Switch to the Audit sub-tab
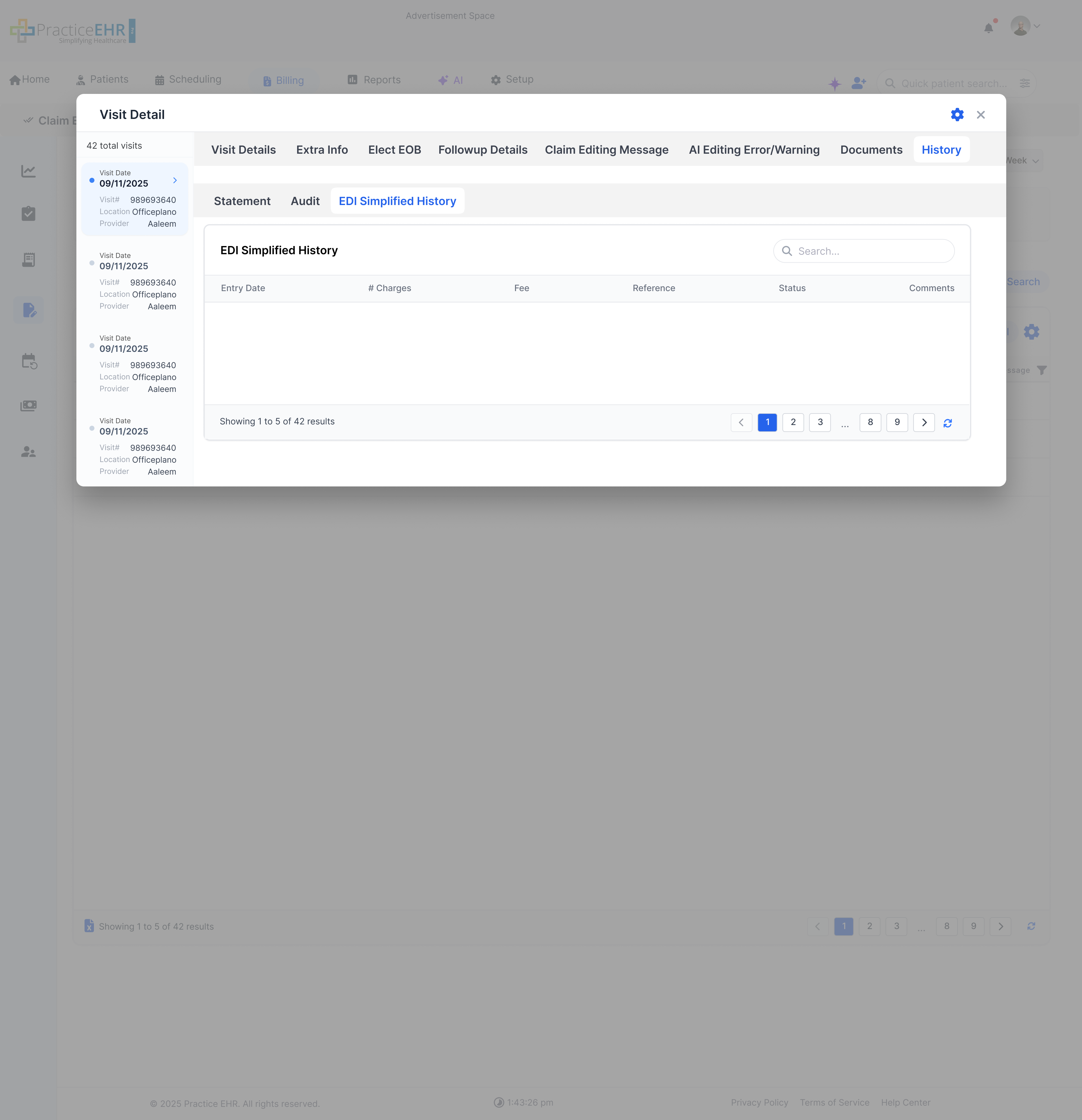Screen dimensions: 1082x1120 click(x=305, y=201)
